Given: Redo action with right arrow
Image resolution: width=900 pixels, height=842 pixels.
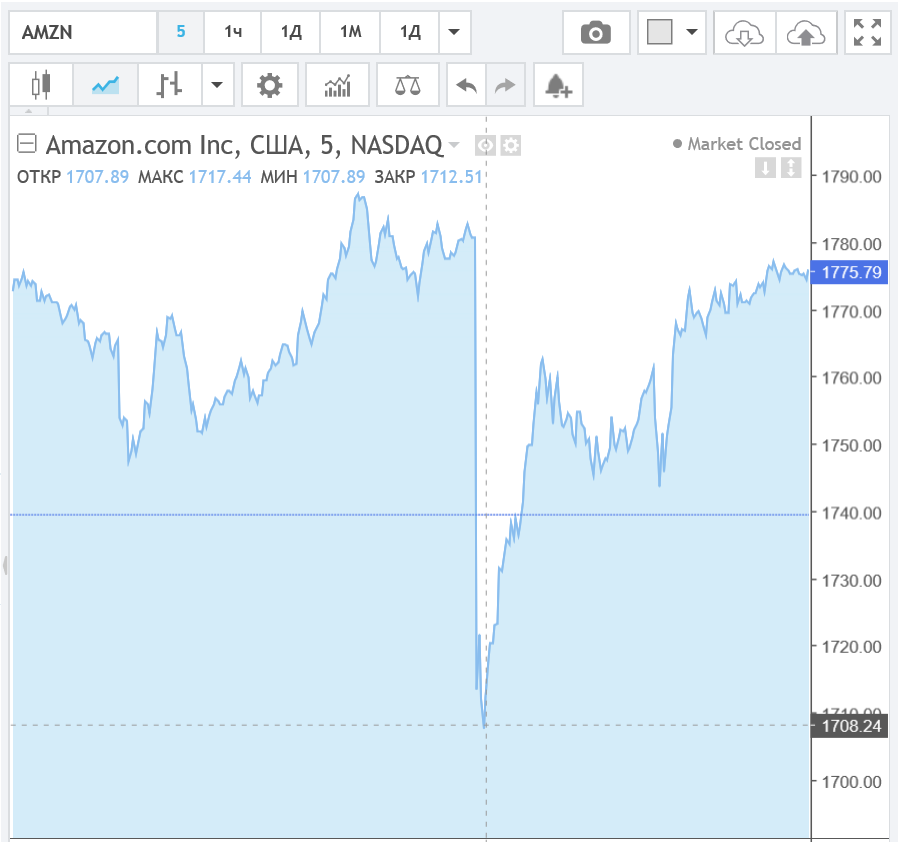Looking at the screenshot, I should click(505, 85).
